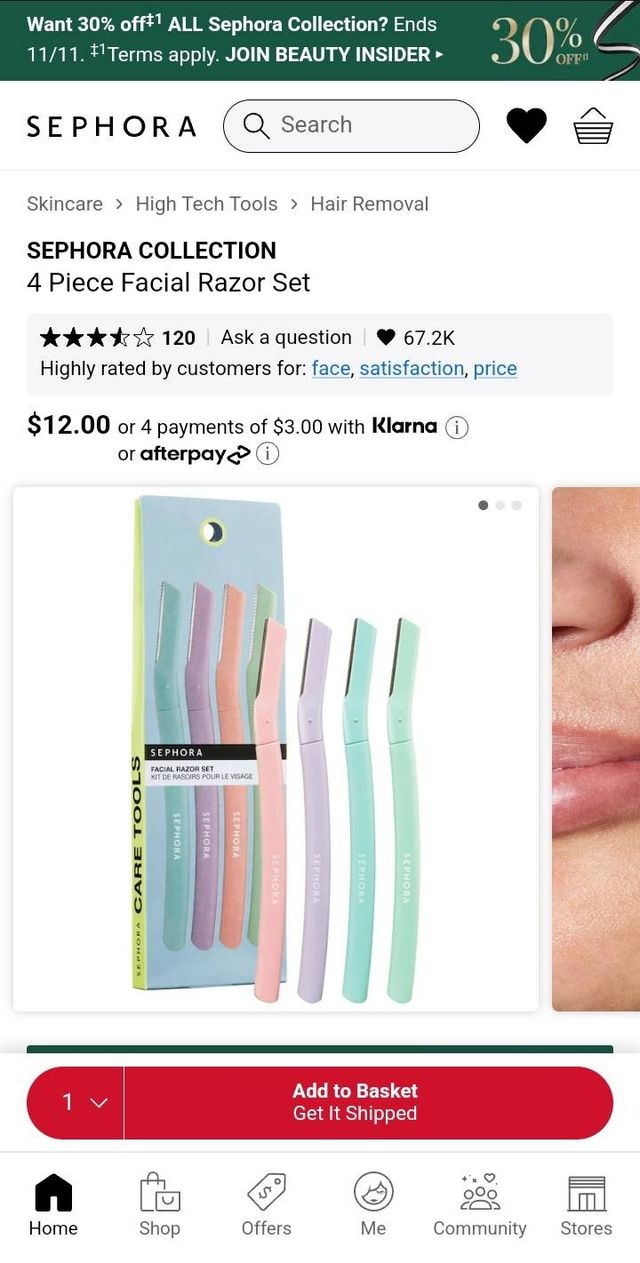The height and width of the screenshot is (1263, 640).
Task: Click the Afterpay info icon
Action: click(x=267, y=454)
